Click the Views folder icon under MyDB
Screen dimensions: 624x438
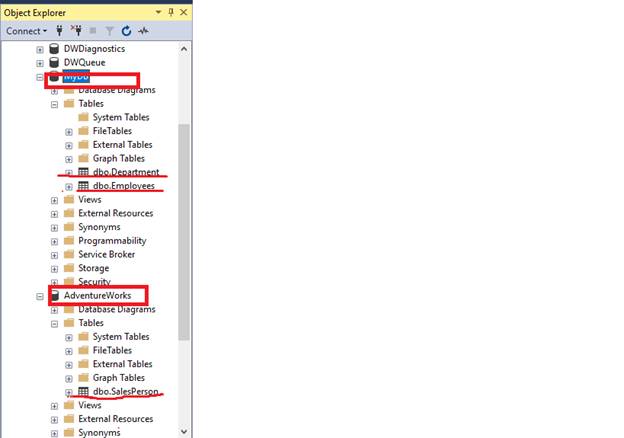69,199
